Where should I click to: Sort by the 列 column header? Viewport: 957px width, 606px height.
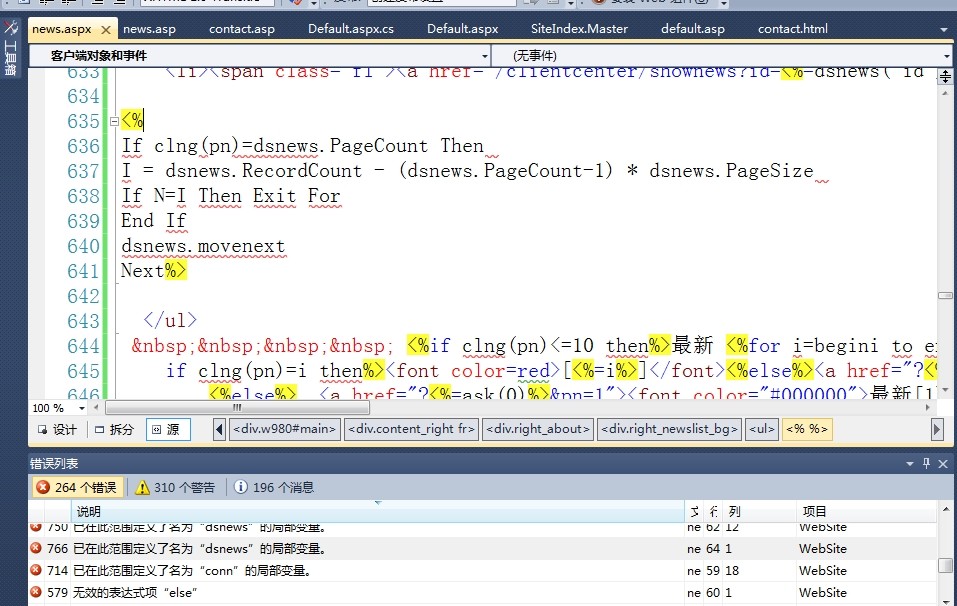[758, 511]
